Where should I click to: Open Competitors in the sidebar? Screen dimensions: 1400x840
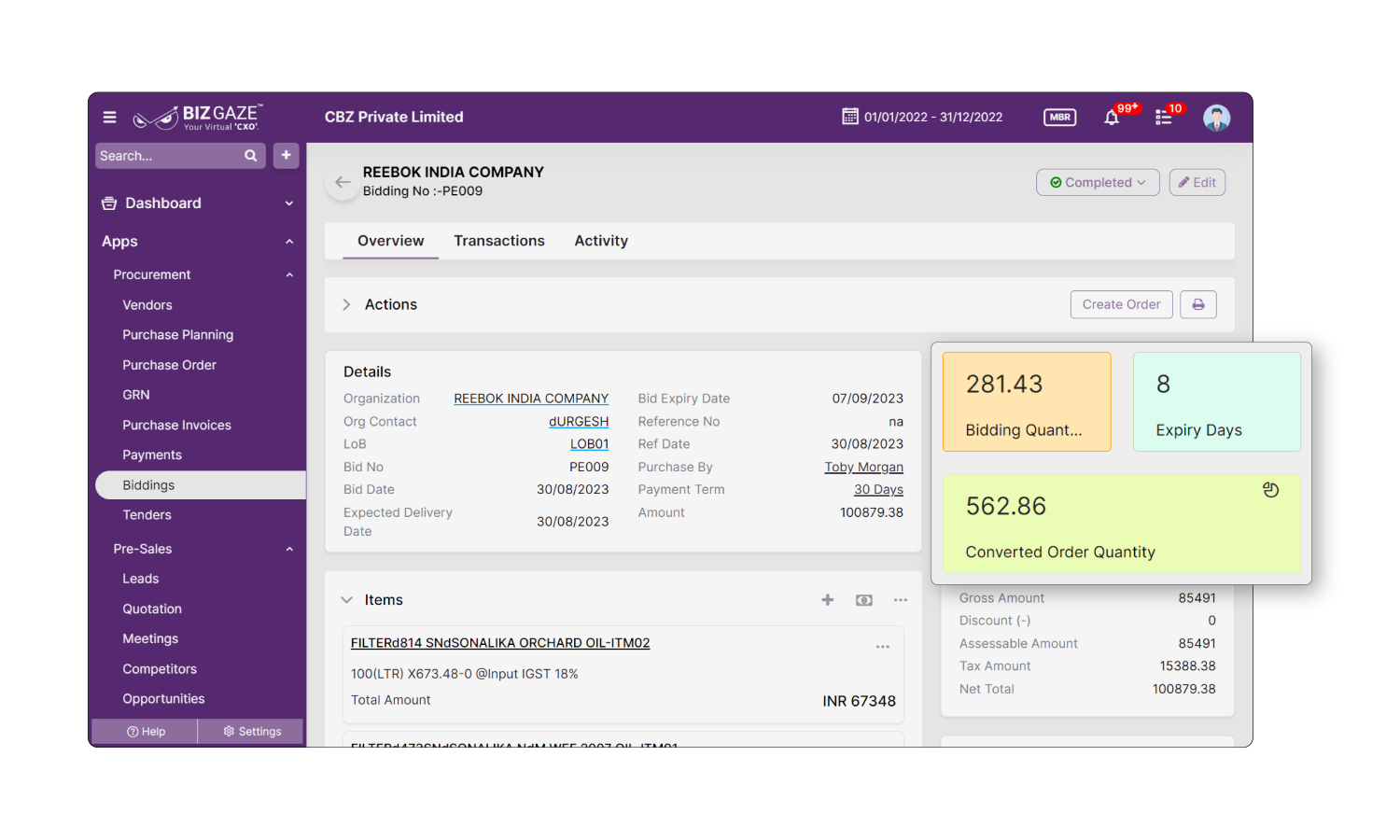tap(160, 669)
